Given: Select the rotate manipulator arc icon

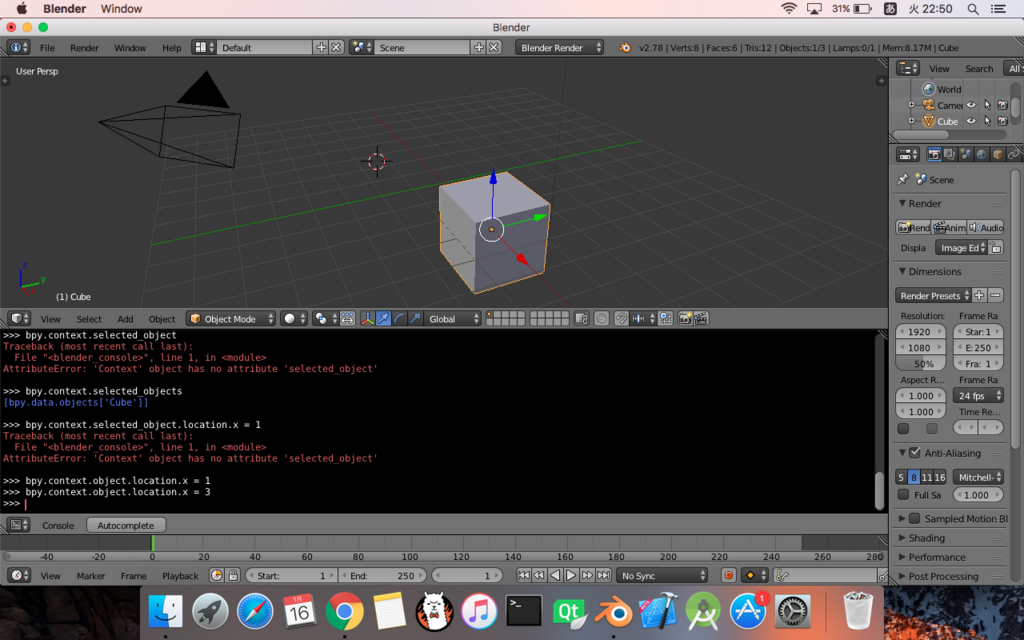Looking at the screenshot, I should pyautogui.click(x=399, y=319).
